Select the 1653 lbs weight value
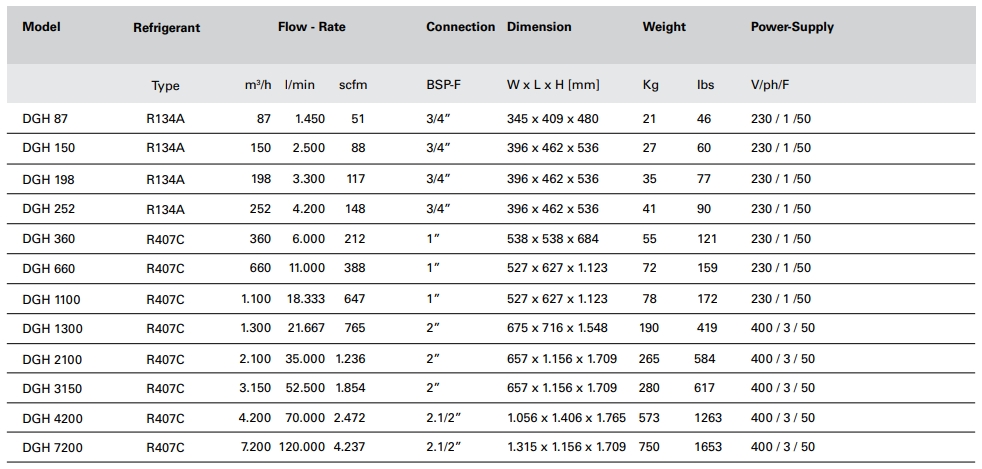 [x=707, y=447]
